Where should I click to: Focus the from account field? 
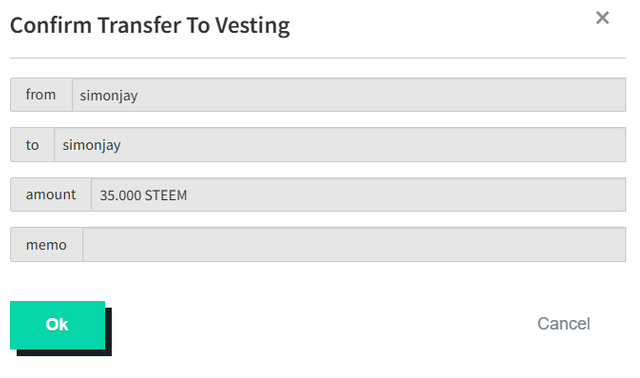click(349, 95)
